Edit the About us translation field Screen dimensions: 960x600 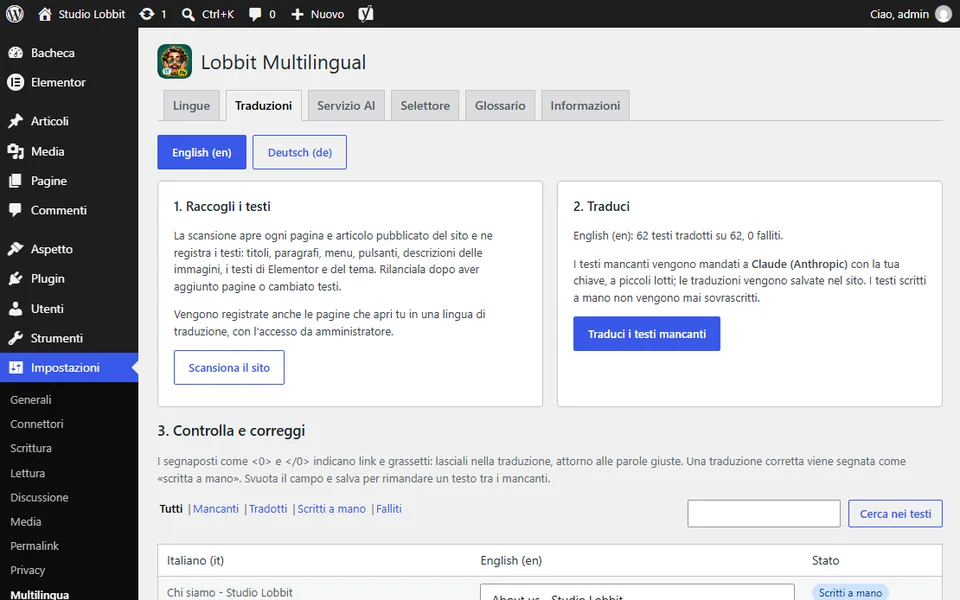[637, 592]
